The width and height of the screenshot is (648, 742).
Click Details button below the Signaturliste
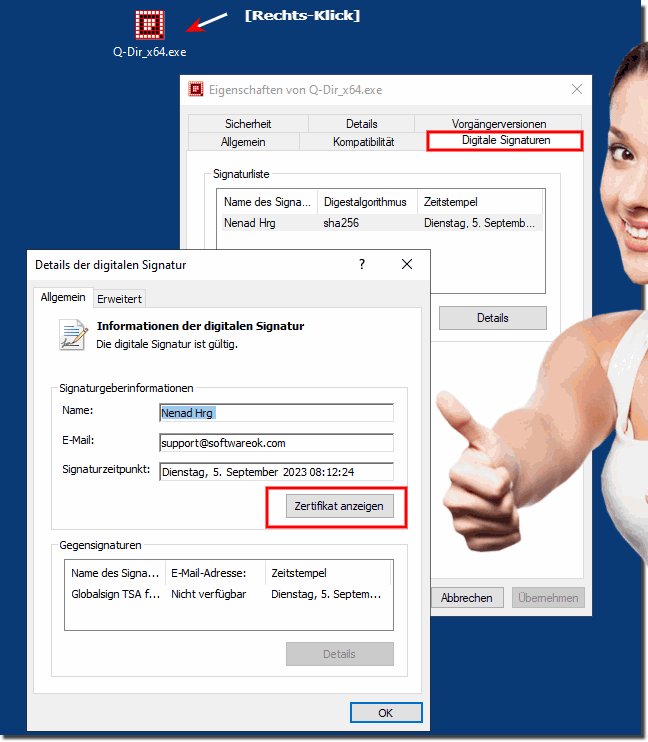(x=493, y=318)
